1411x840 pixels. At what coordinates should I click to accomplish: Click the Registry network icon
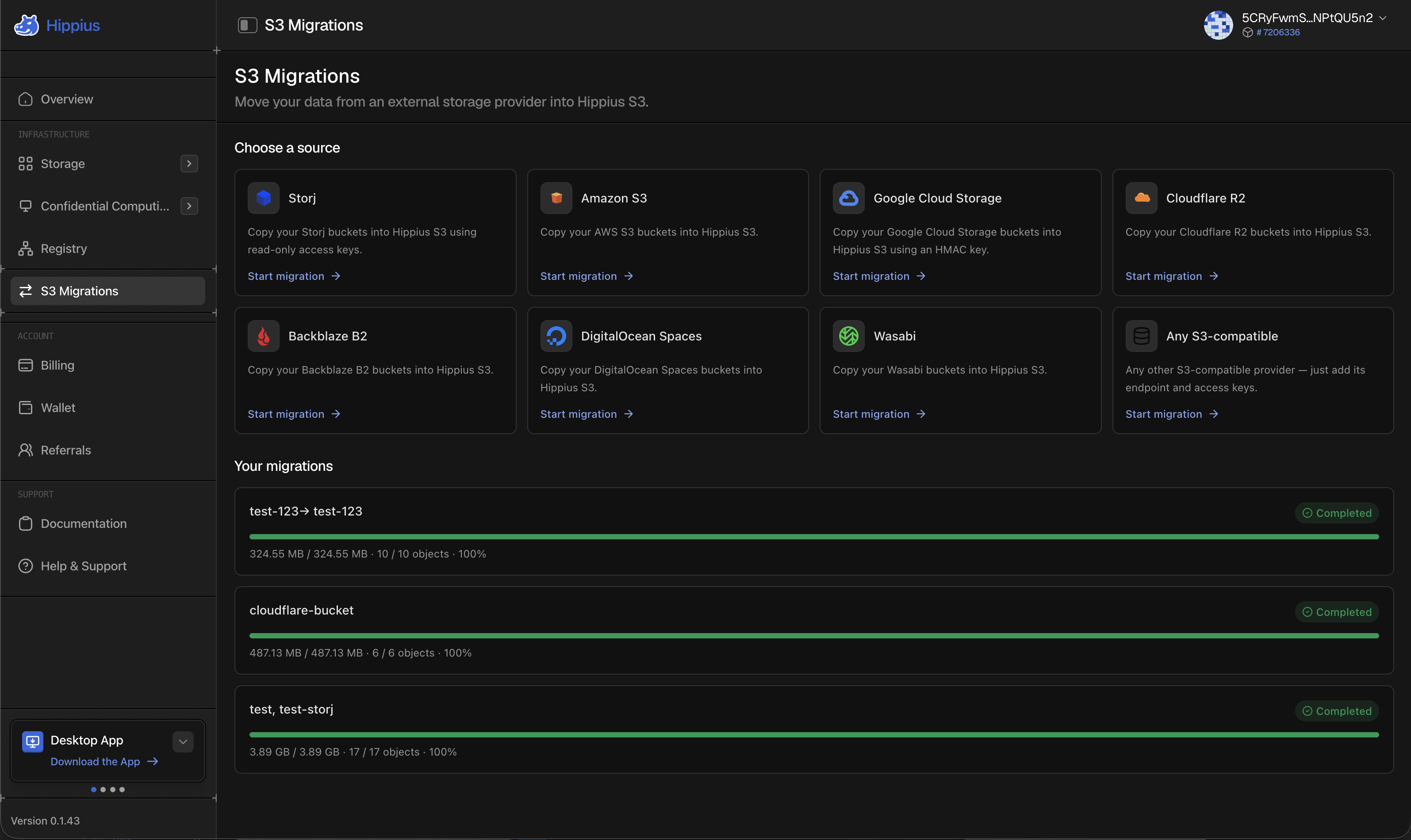coord(26,248)
